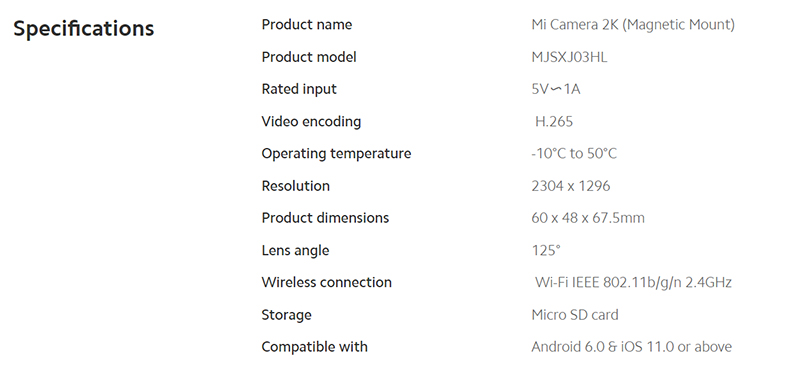This screenshot has width=800, height=365.
Task: Click the 125° lens angle value
Action: point(546,250)
